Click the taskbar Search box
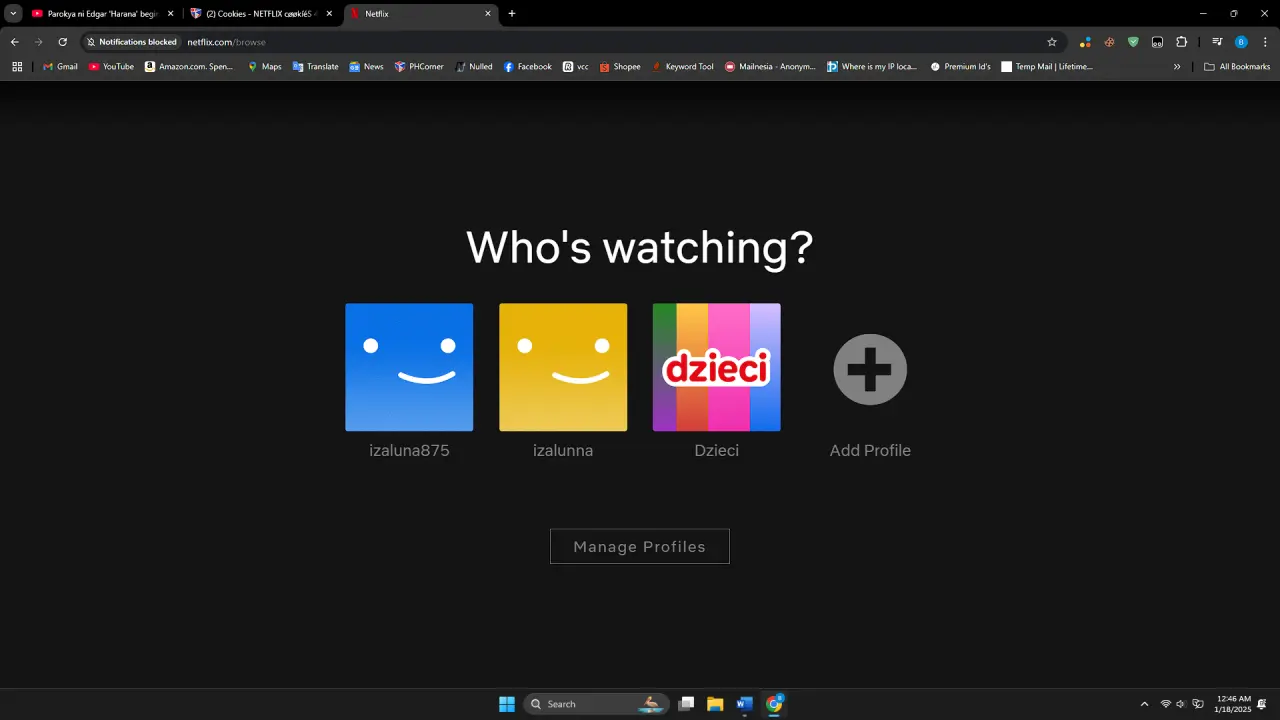 595,704
